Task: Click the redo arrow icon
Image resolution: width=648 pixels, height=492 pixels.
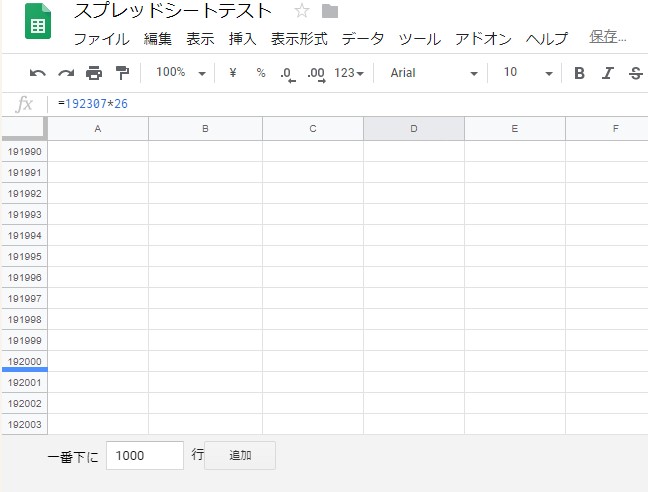Action: (66, 73)
